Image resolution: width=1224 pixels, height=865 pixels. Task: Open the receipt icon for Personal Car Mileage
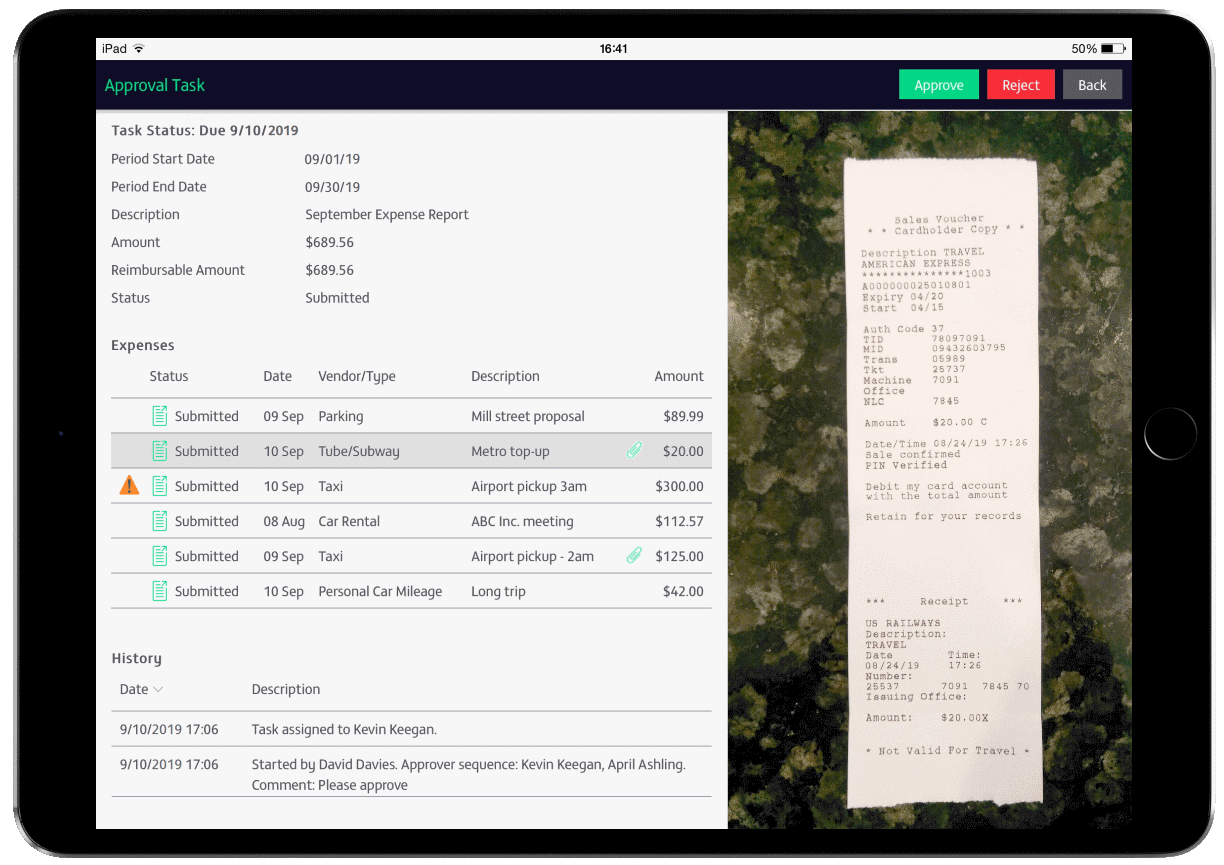pyautogui.click(x=161, y=590)
